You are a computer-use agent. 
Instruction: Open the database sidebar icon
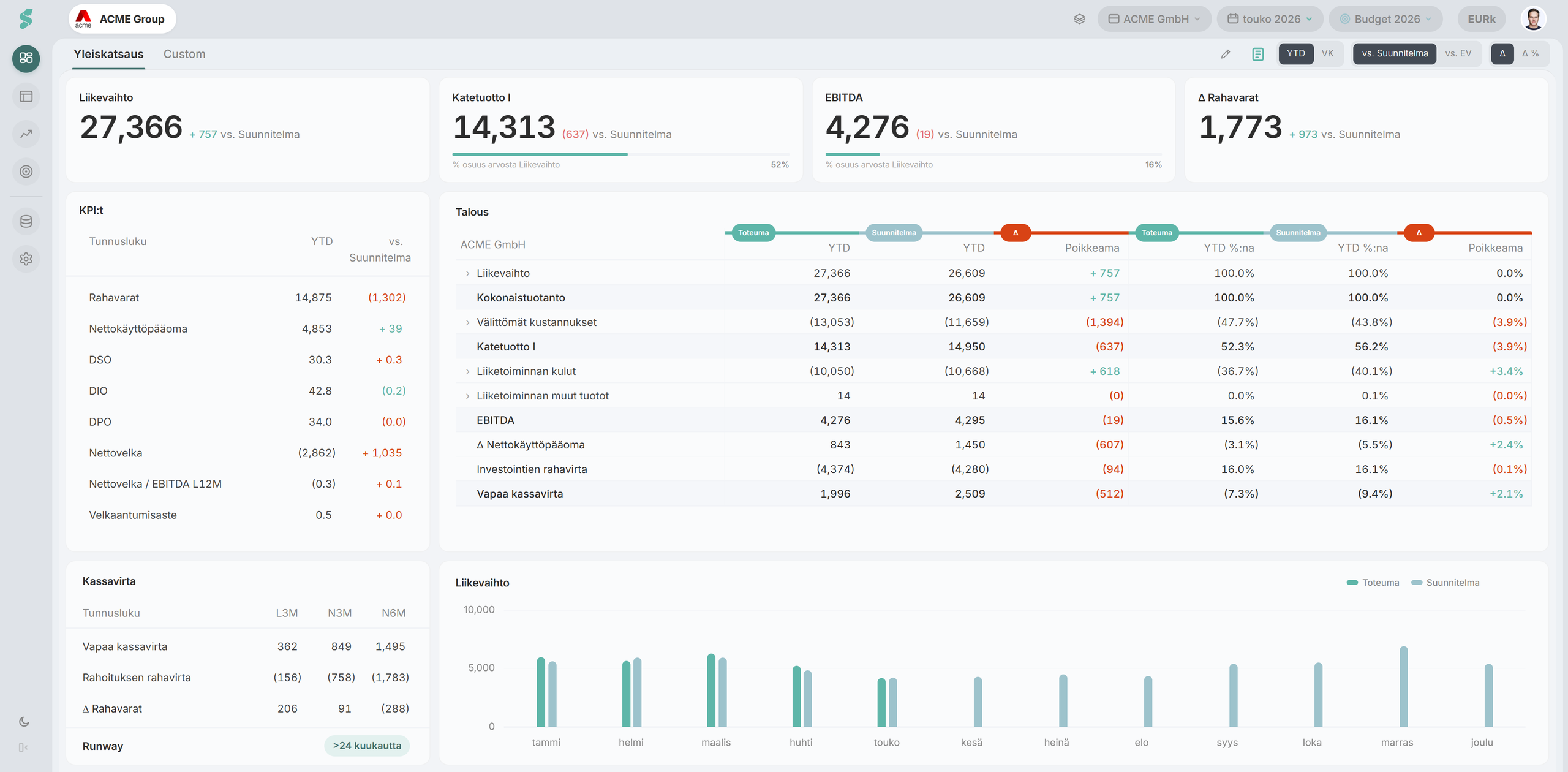[26, 221]
